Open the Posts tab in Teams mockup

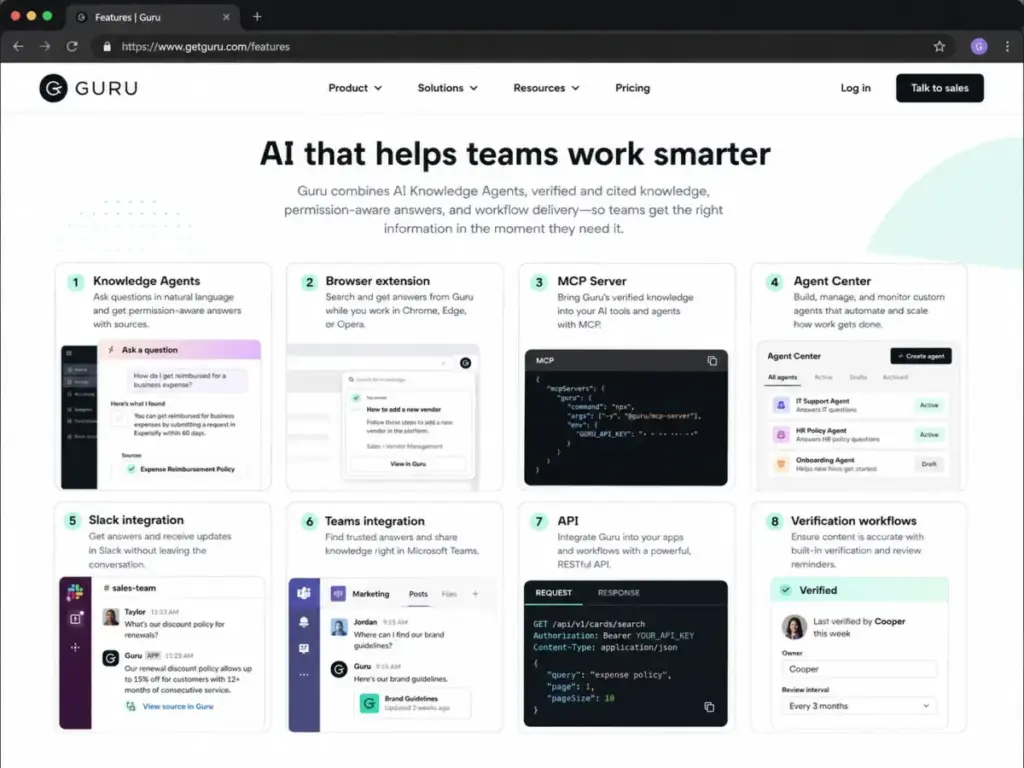pyautogui.click(x=418, y=594)
